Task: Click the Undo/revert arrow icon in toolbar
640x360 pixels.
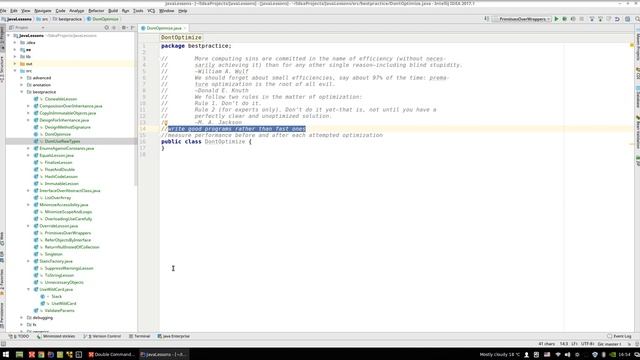Action: click(617, 19)
